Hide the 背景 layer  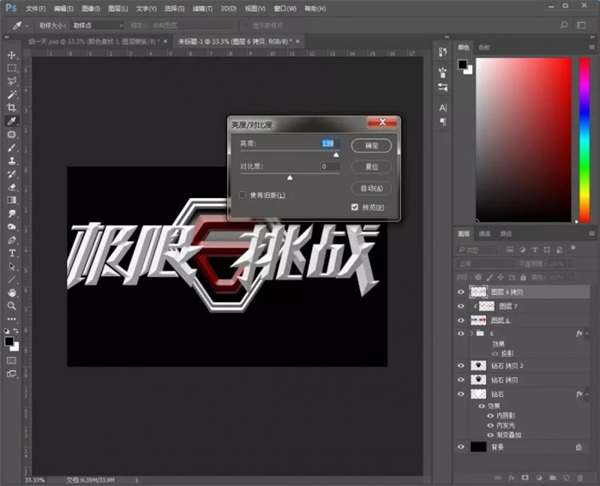click(461, 447)
